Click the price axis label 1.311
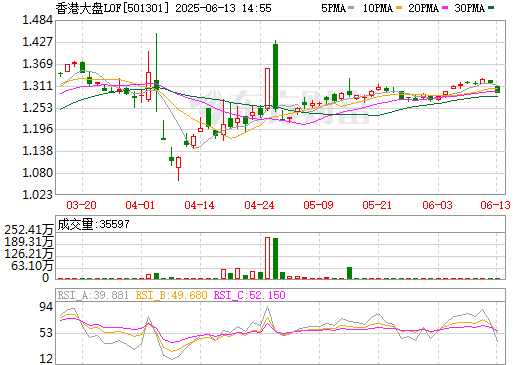520x365 pixels. pos(37,86)
